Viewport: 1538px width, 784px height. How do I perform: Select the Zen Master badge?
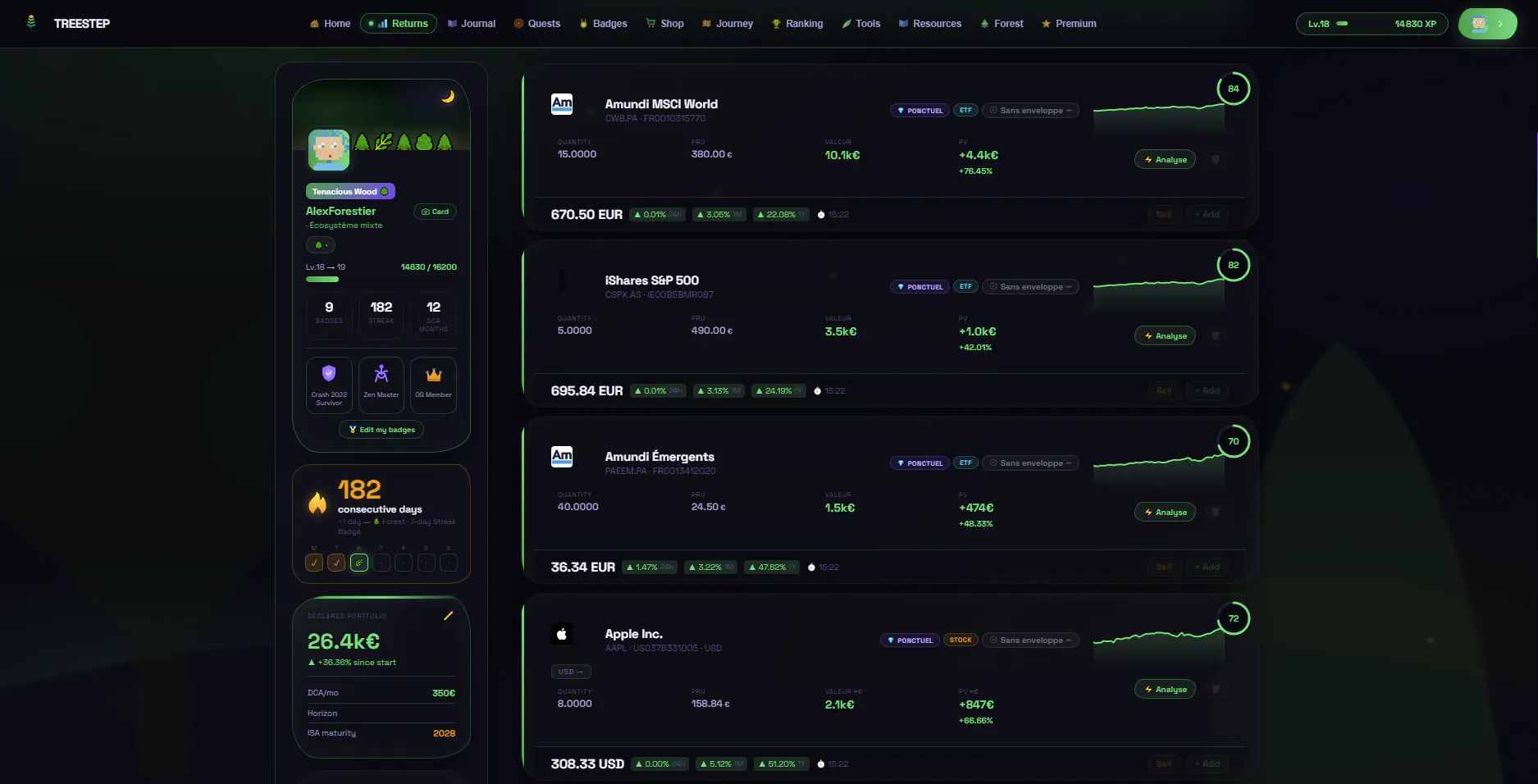point(381,385)
